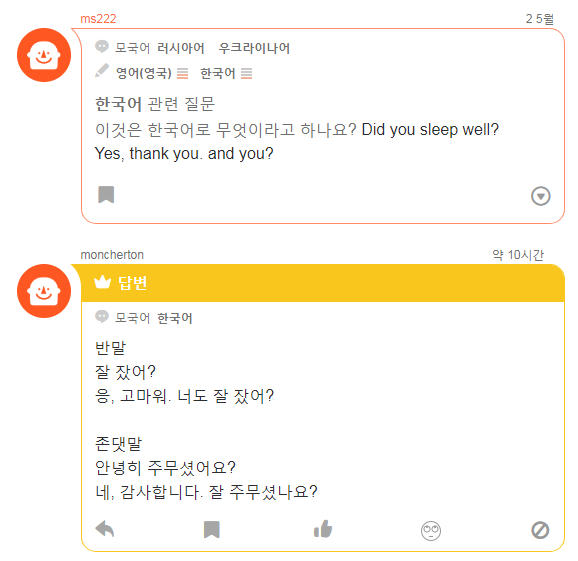Image resolution: width=578 pixels, height=561 pixels.
Task: Click the reply arrow on moncherton's answer
Action: click(x=105, y=529)
